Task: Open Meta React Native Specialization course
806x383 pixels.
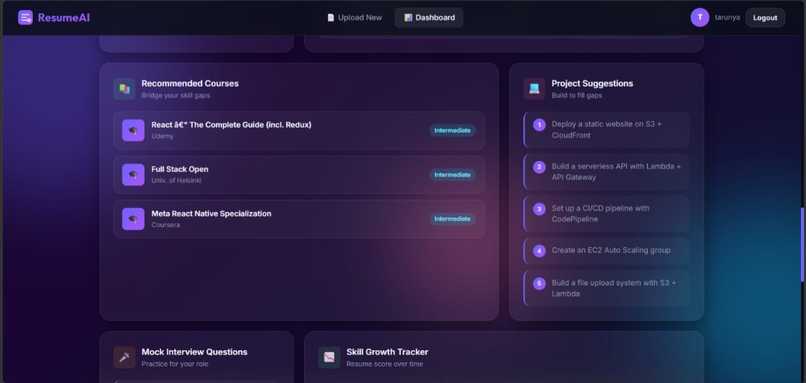Action: (x=299, y=219)
